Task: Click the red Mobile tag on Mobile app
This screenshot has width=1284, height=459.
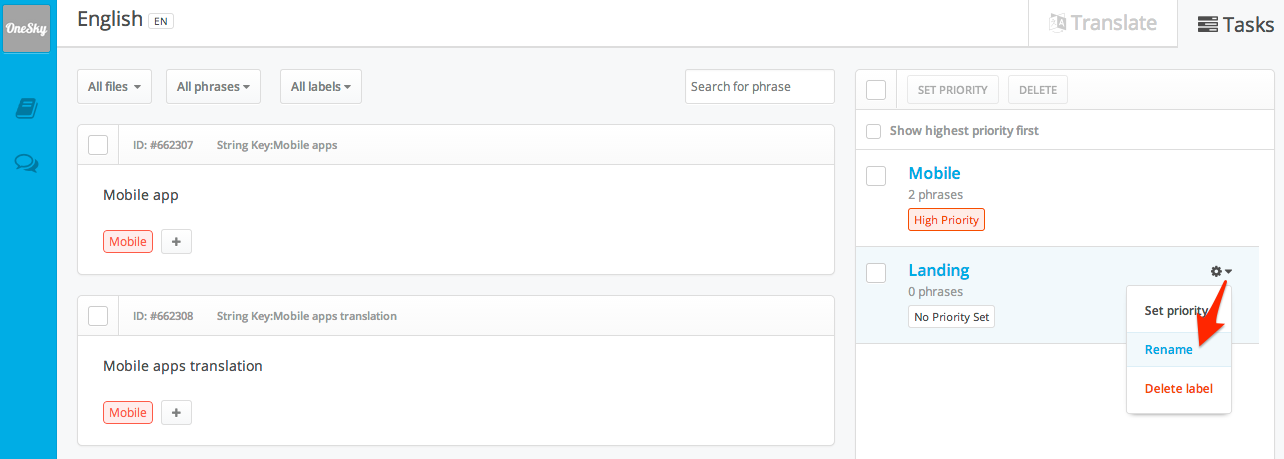Action: [128, 241]
